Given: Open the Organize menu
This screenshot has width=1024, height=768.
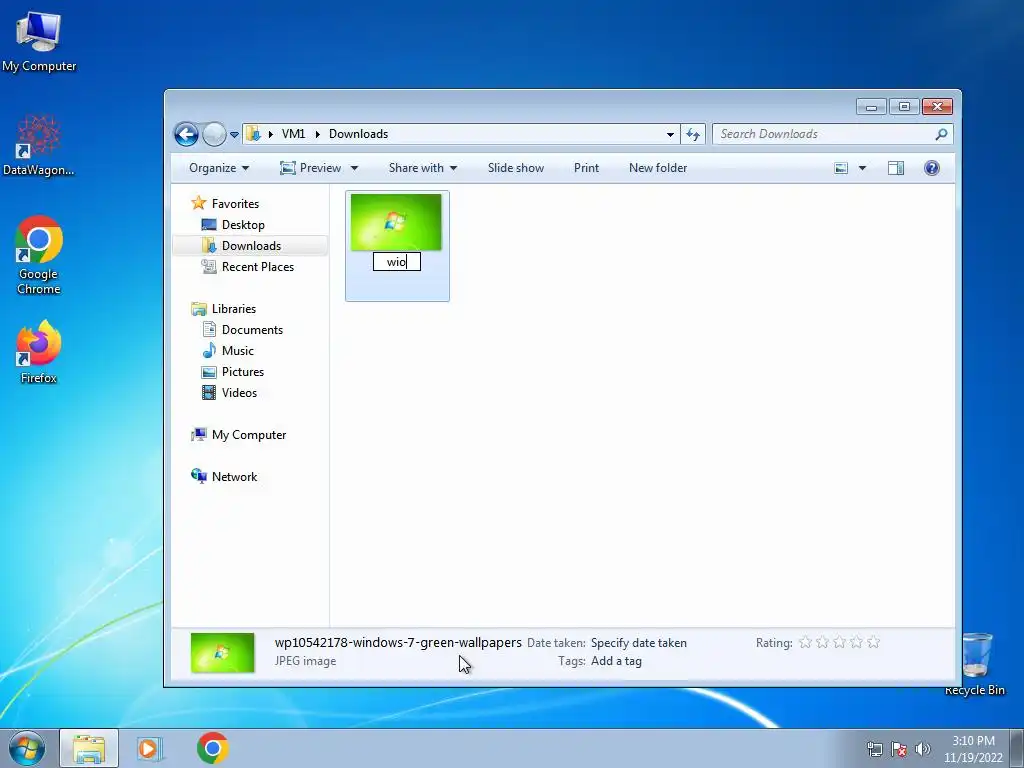Looking at the screenshot, I should (x=219, y=168).
